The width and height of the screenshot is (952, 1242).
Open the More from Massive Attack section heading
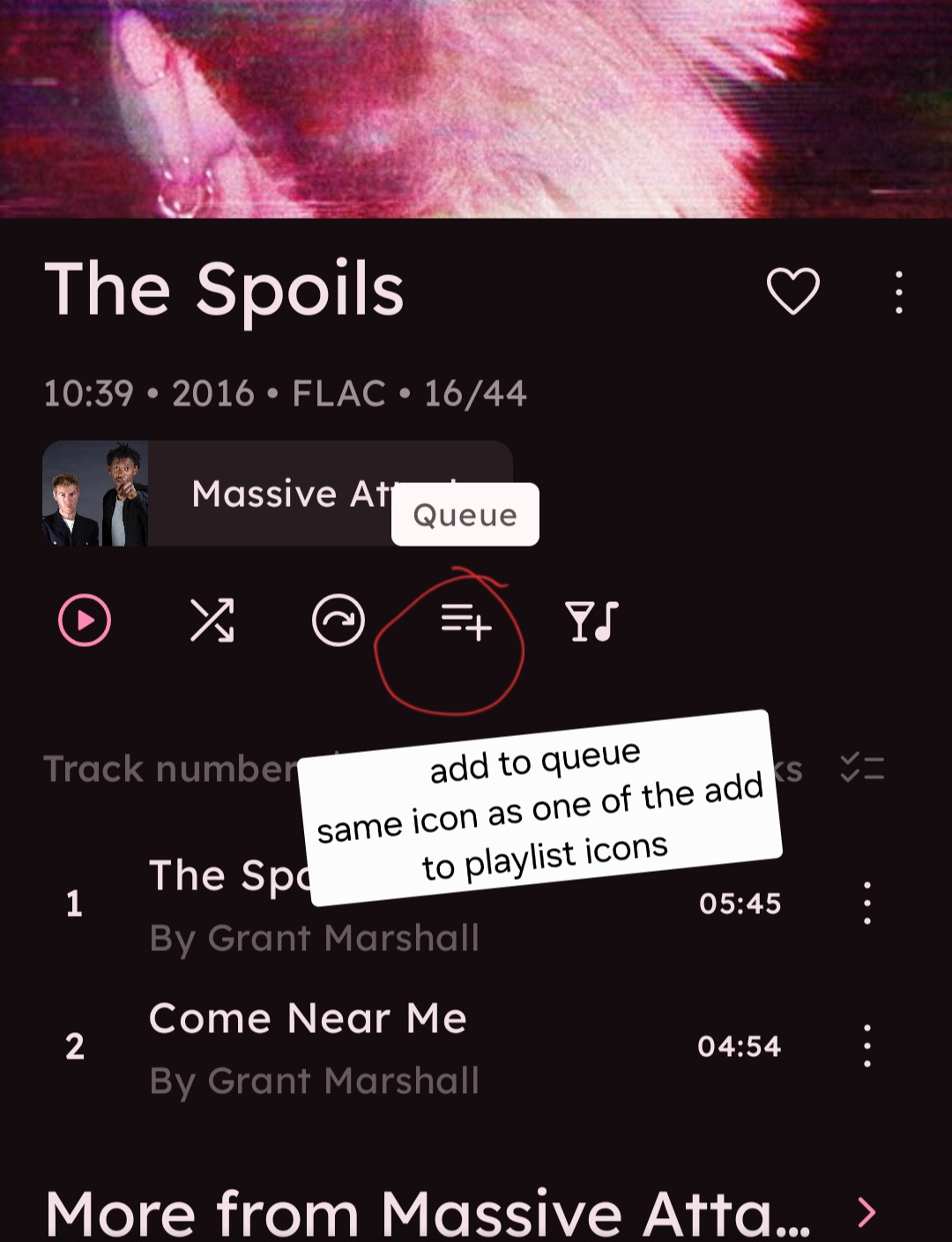click(428, 1213)
